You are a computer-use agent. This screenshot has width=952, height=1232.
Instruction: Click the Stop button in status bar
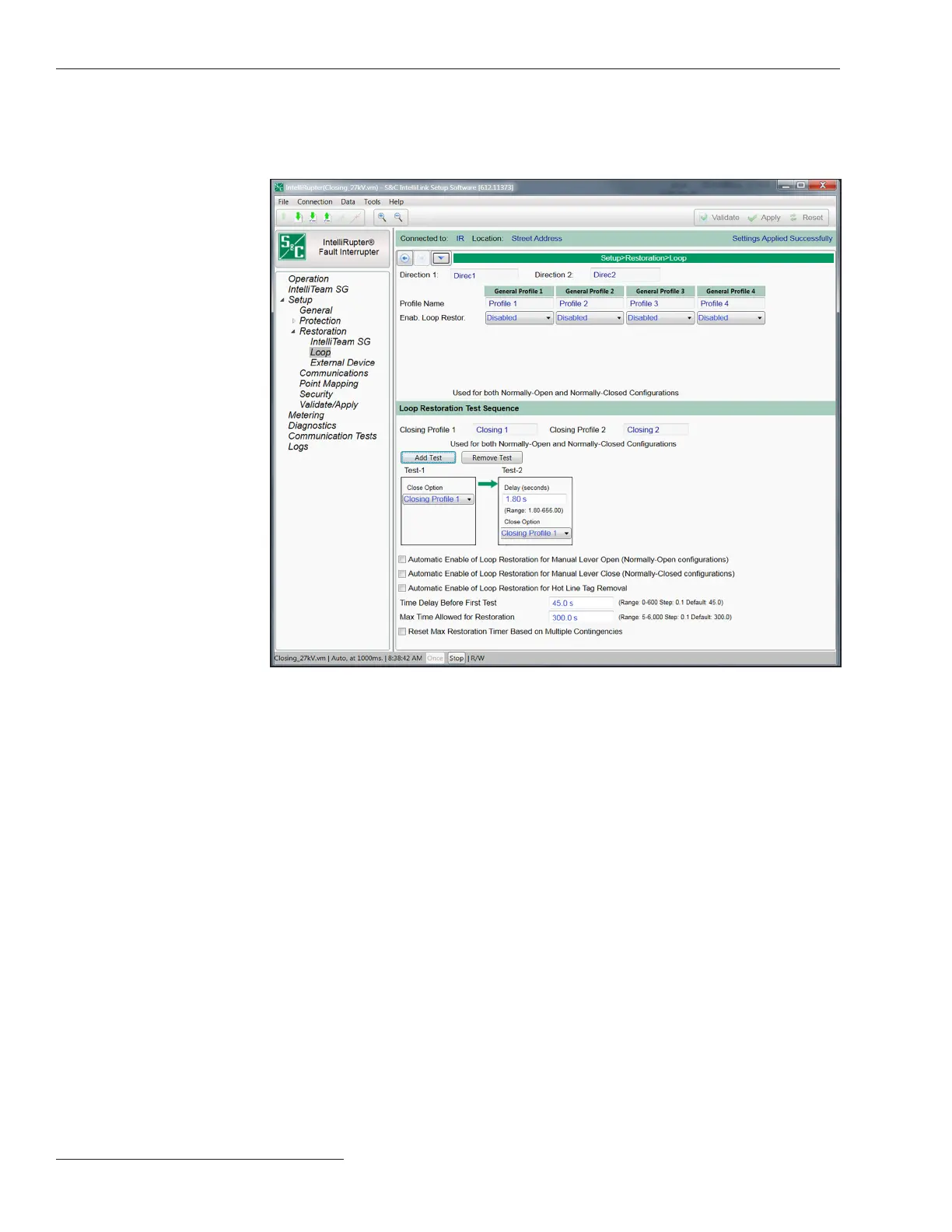457,658
